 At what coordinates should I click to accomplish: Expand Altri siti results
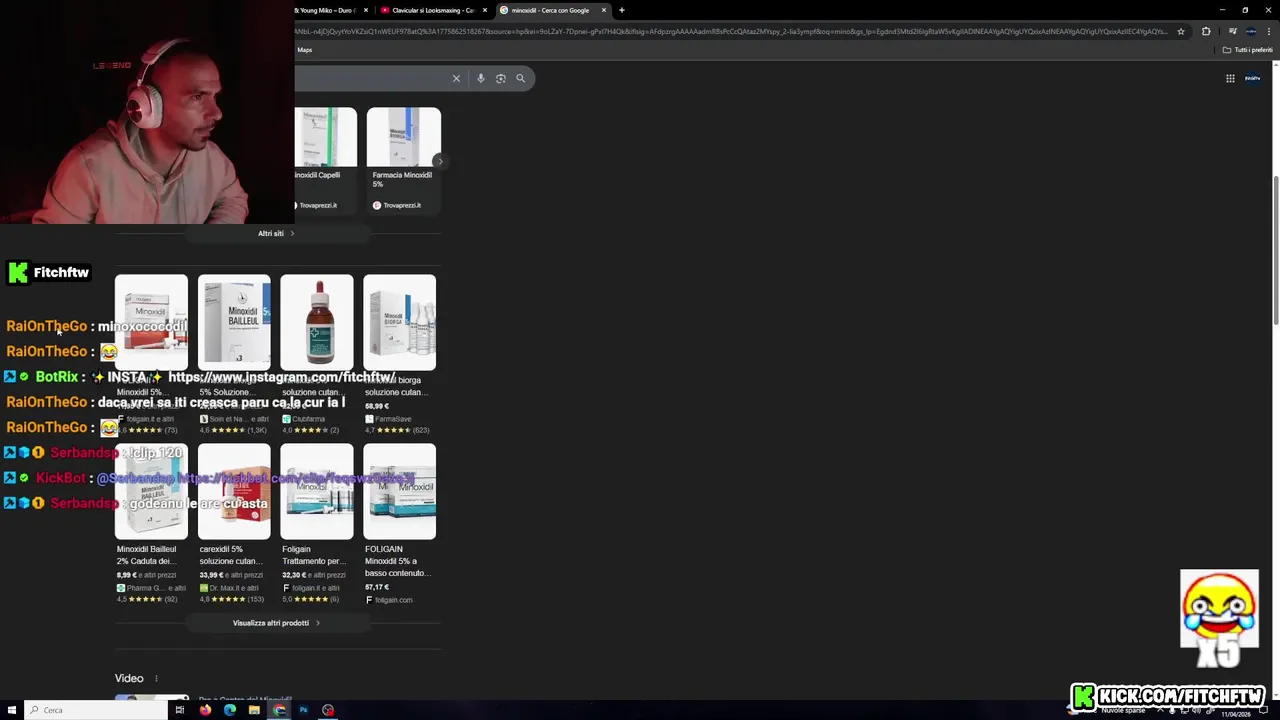pyautogui.click(x=277, y=233)
